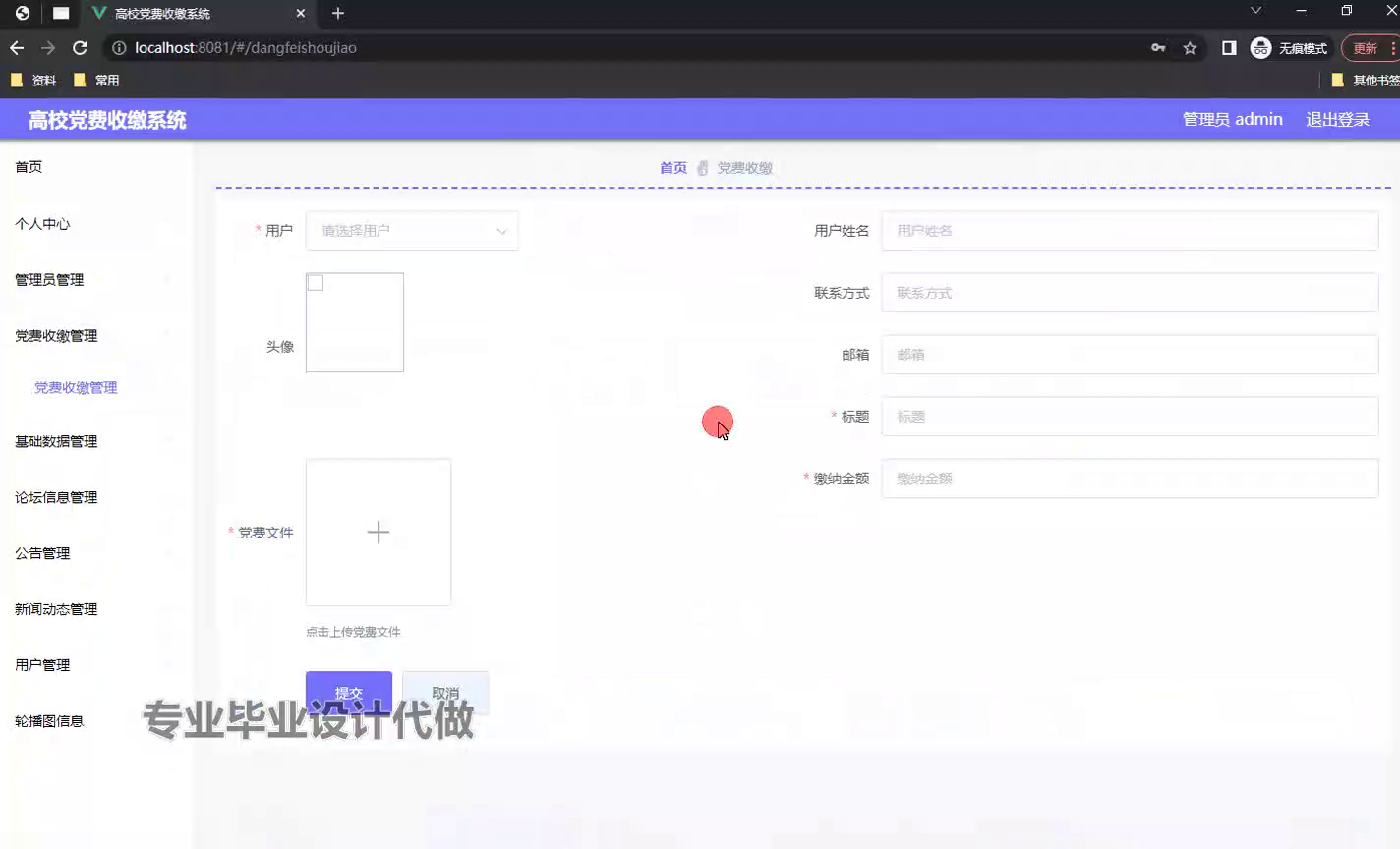Image resolution: width=1400 pixels, height=849 pixels.
Task: Focus the 标题 input field
Action: point(1130,417)
